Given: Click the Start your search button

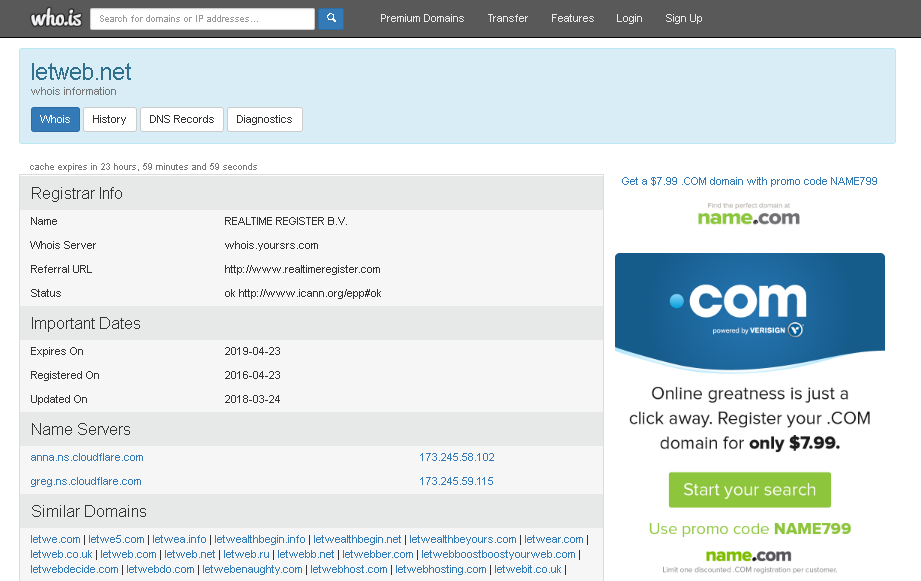Looking at the screenshot, I should coord(749,489).
